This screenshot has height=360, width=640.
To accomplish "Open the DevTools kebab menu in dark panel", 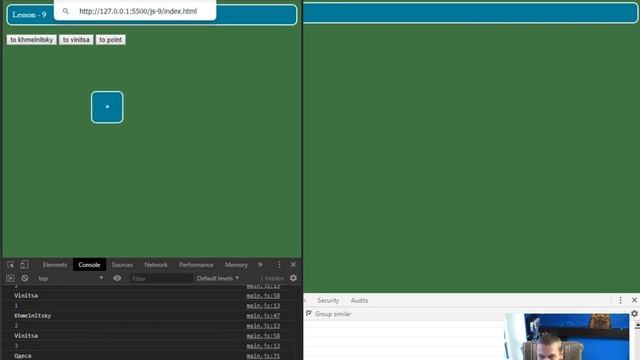I will [x=279, y=265].
